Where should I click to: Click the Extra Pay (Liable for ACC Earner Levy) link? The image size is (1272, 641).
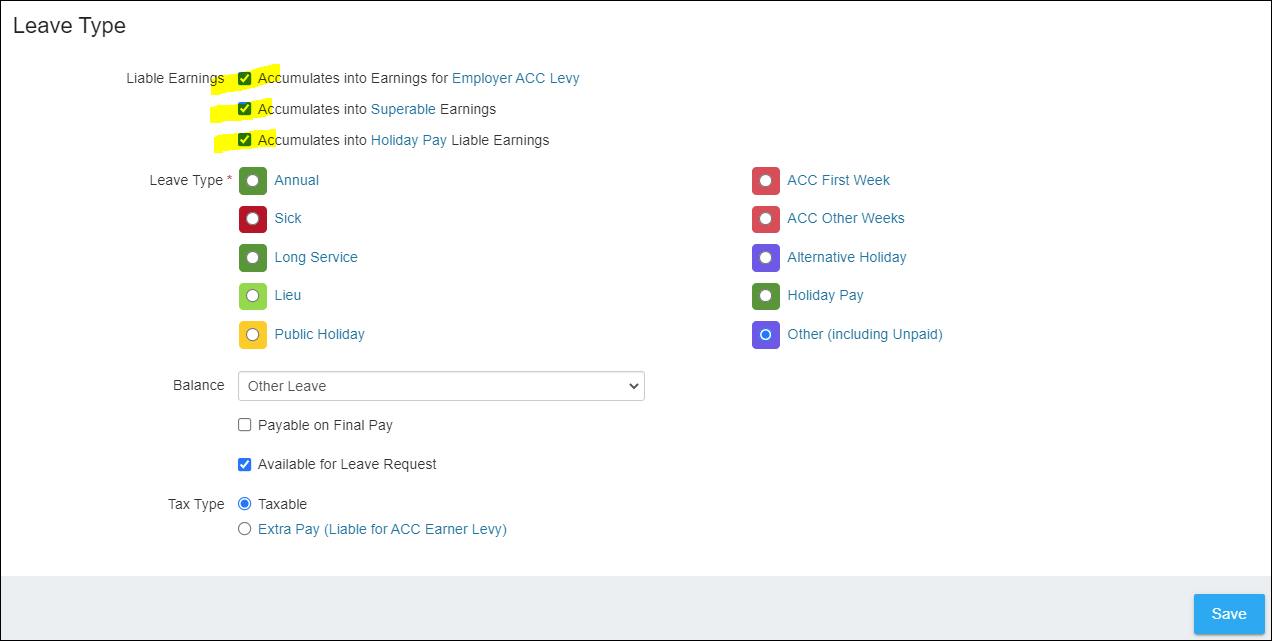(x=382, y=529)
